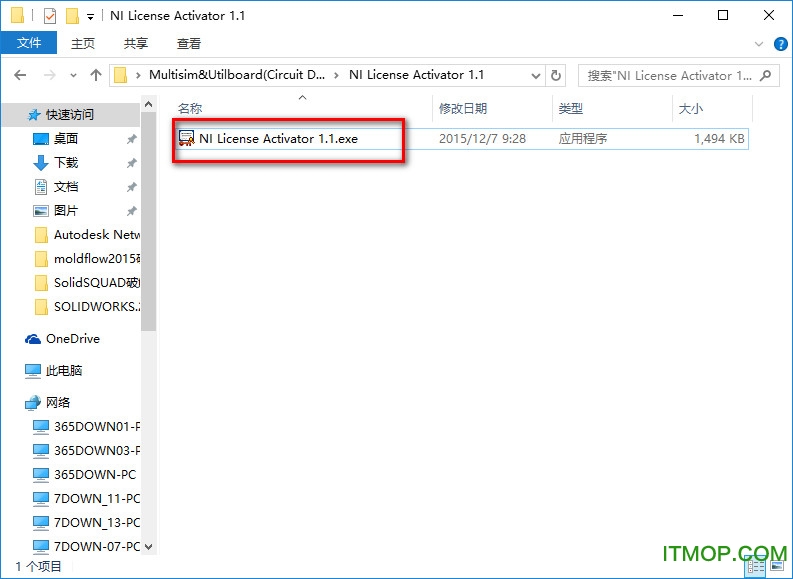The height and width of the screenshot is (579, 793).
Task: Open network computer 7DOWN_13-PC
Action: tap(96, 522)
